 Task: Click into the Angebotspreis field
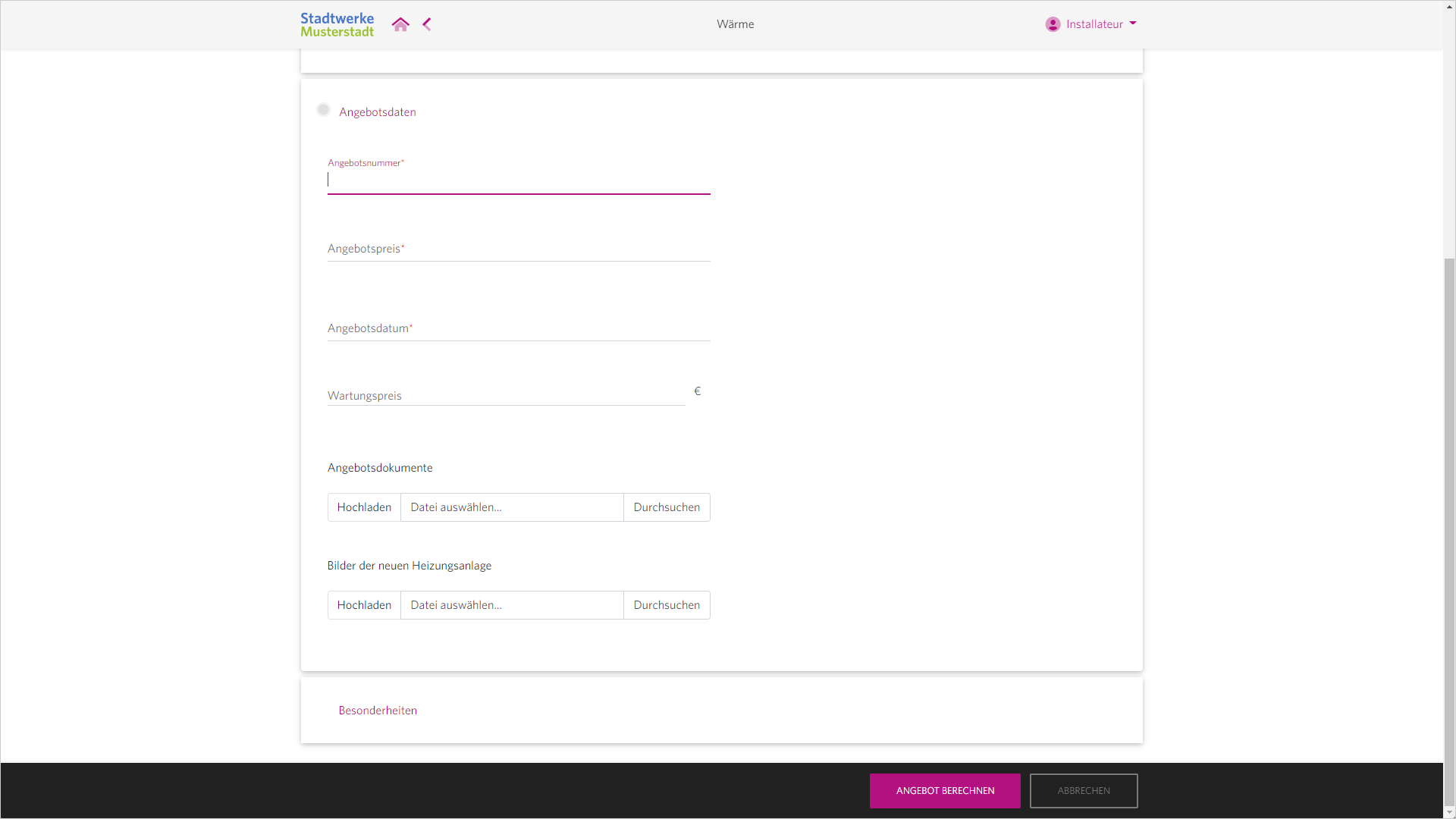pos(519,249)
